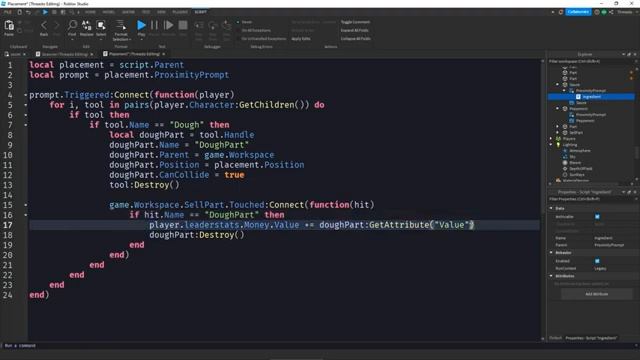Open the FILE menu
The image size is (640, 360).
coord(8,12)
